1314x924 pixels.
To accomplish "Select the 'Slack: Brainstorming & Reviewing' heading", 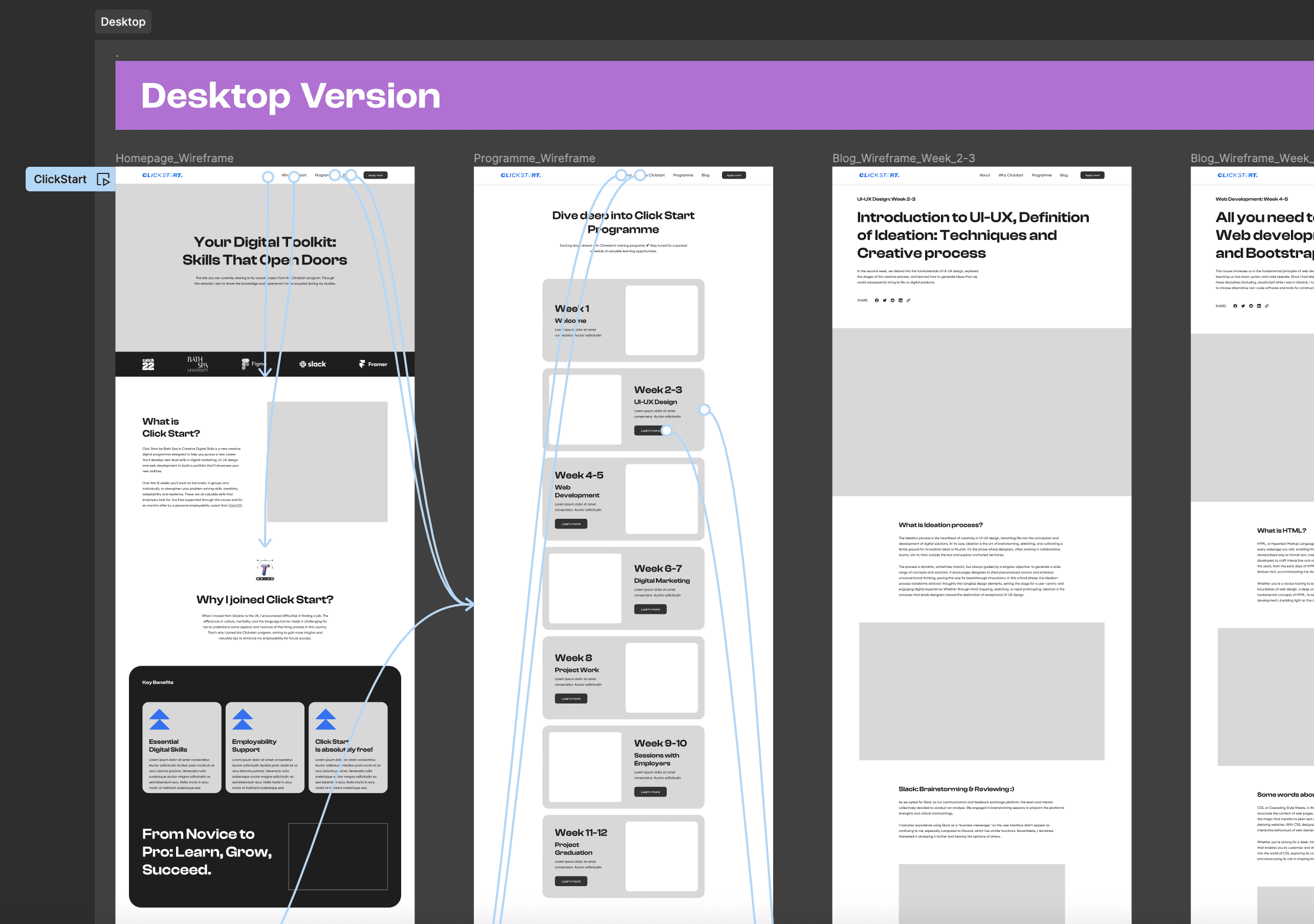I will tap(956, 789).
